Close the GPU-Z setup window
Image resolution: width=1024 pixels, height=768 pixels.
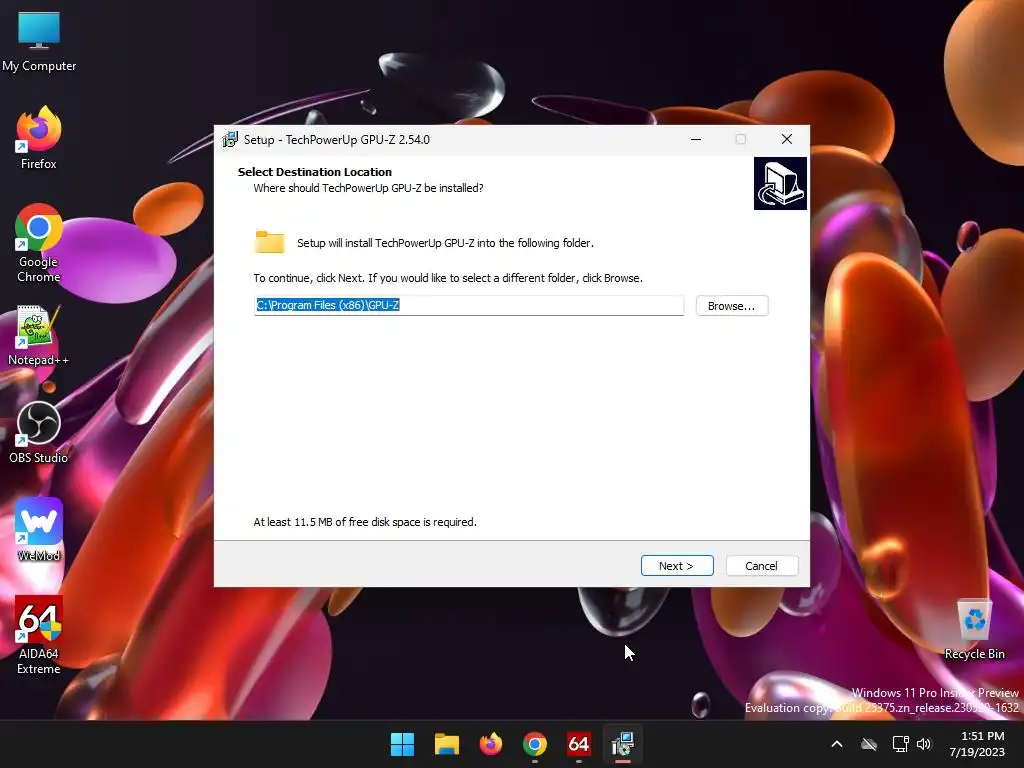(786, 139)
